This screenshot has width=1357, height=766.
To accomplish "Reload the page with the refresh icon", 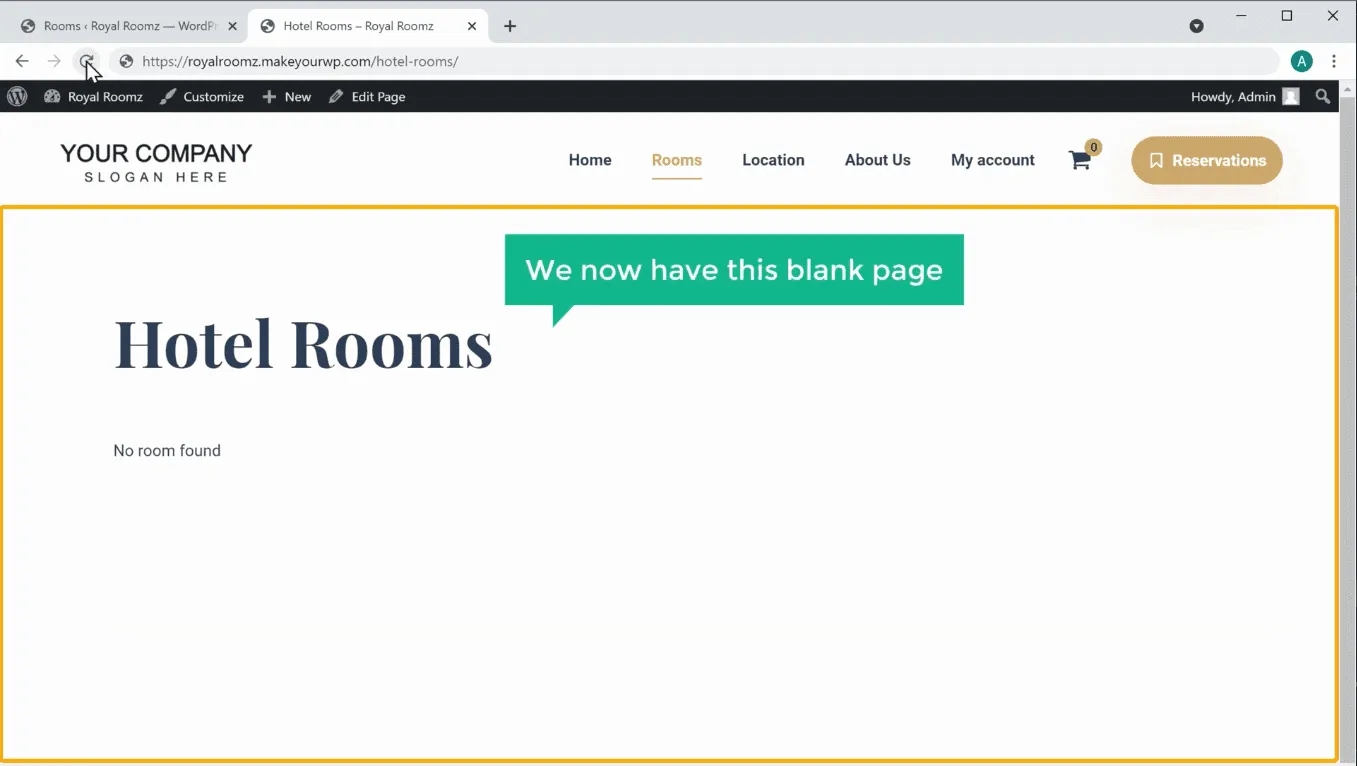I will pyautogui.click(x=87, y=62).
